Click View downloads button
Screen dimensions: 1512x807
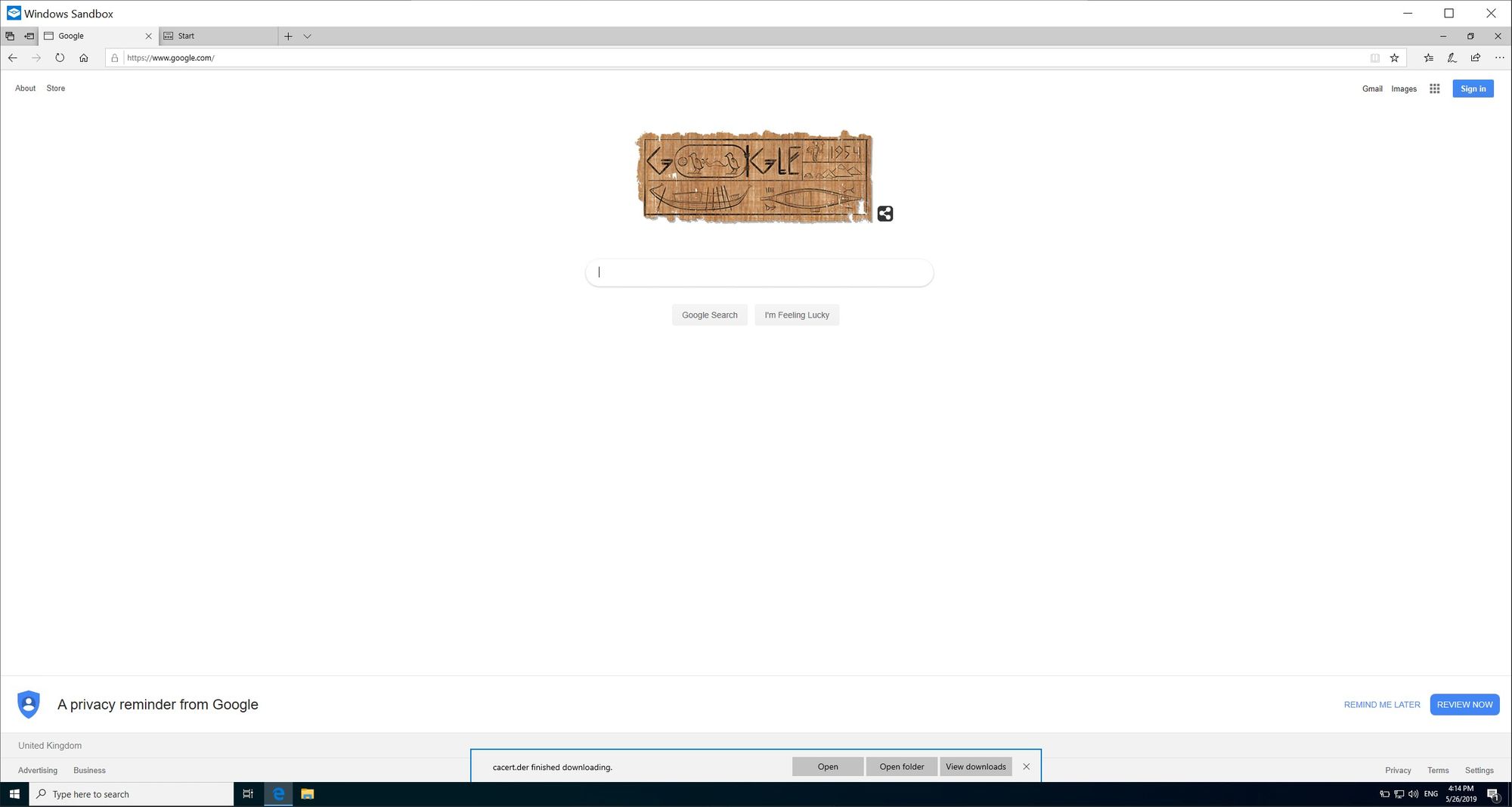tap(976, 766)
